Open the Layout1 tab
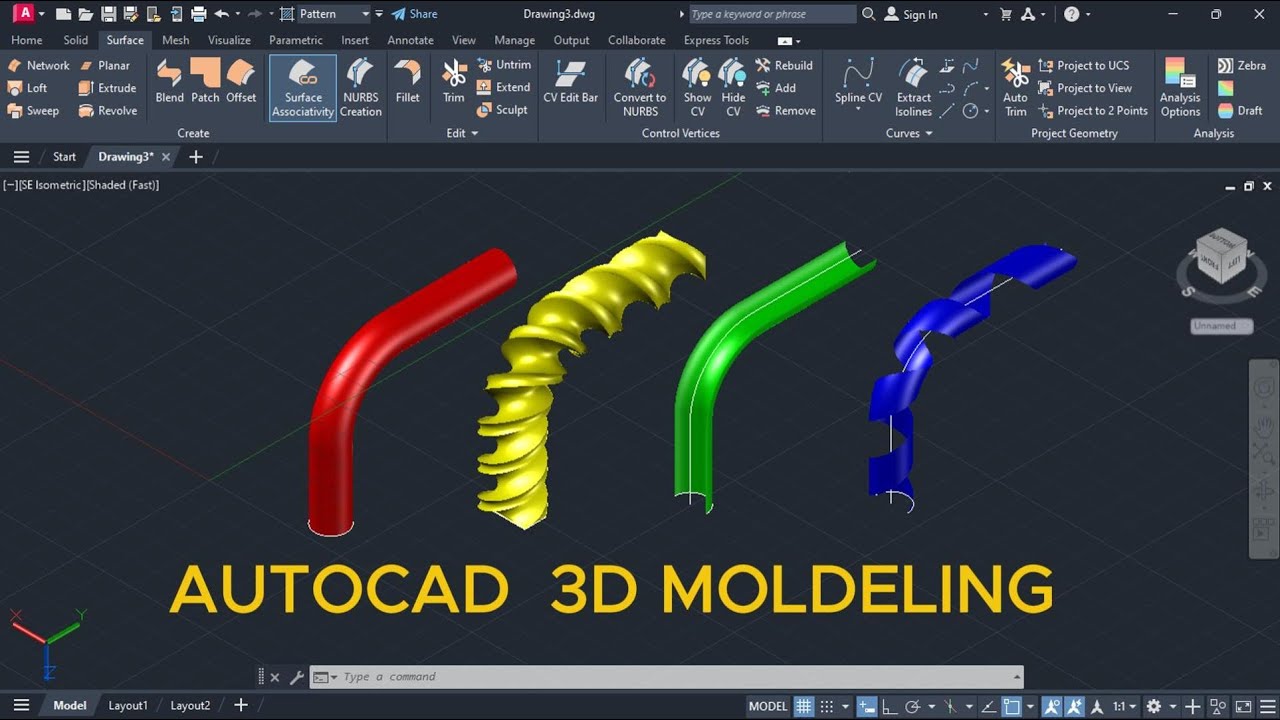1280x720 pixels. [x=128, y=705]
